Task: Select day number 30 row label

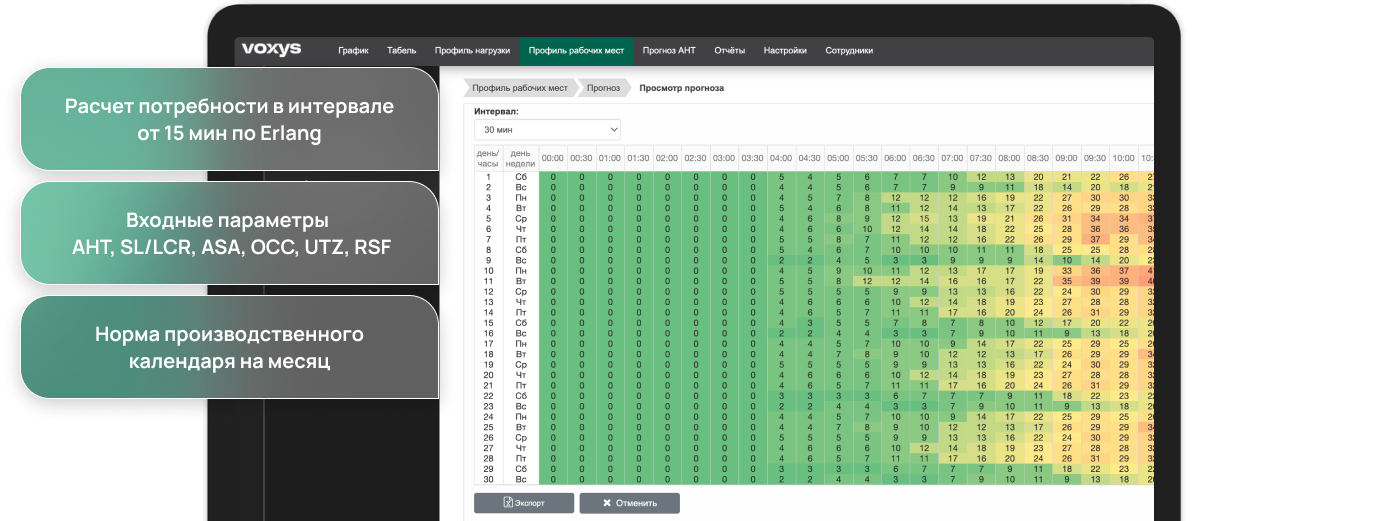Action: pyautogui.click(x=488, y=479)
